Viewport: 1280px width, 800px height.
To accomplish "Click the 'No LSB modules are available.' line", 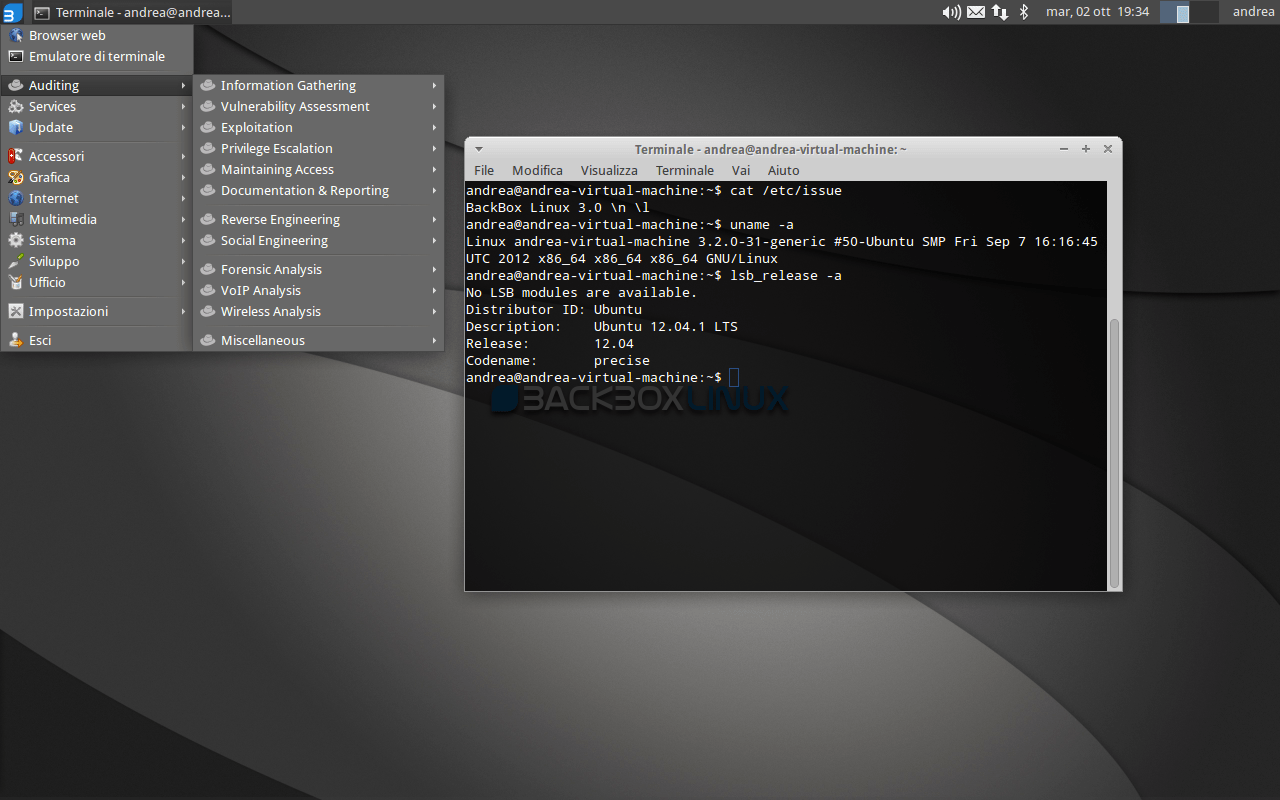I will point(582,292).
